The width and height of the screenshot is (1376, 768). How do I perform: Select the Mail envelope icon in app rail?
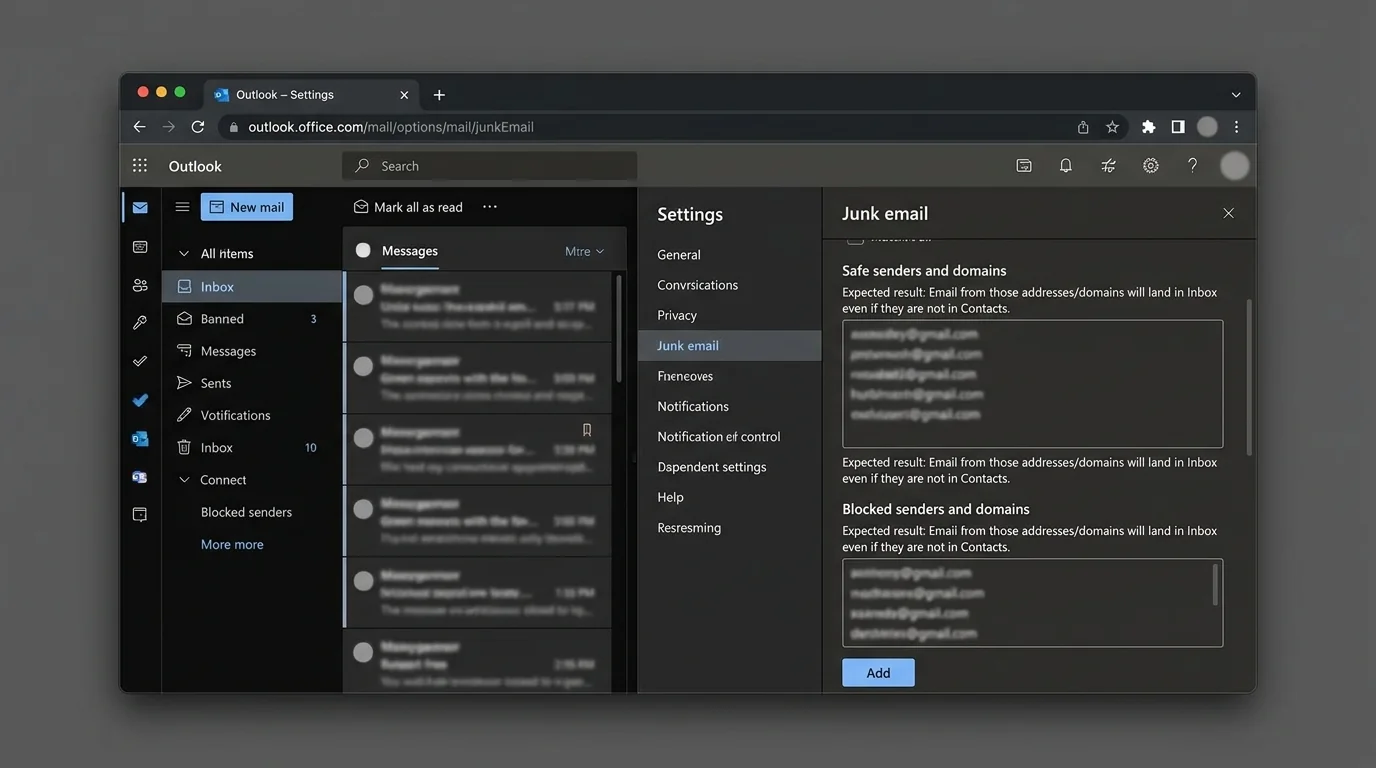(140, 208)
